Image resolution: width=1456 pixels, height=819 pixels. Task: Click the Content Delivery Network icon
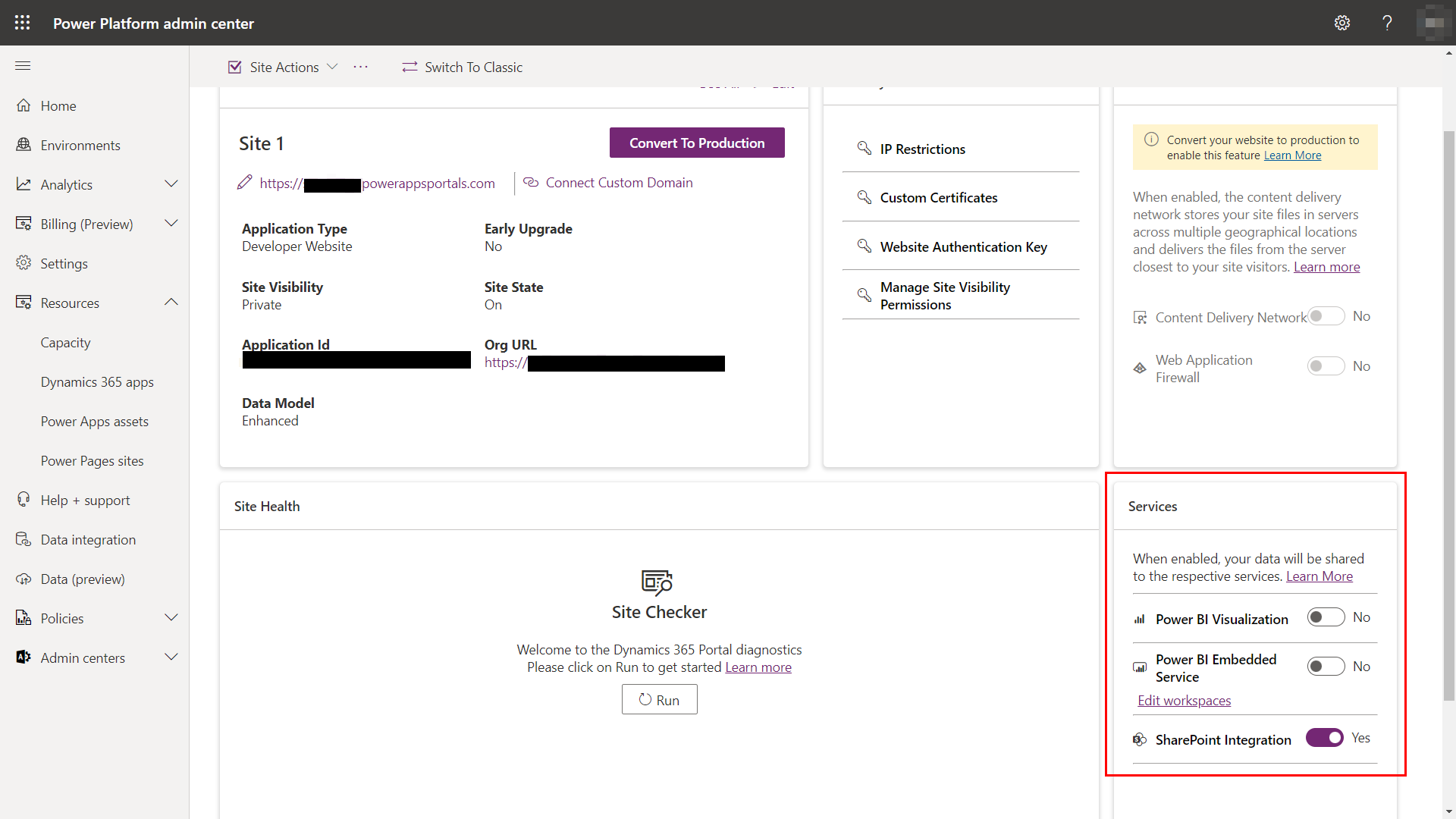coord(1140,317)
